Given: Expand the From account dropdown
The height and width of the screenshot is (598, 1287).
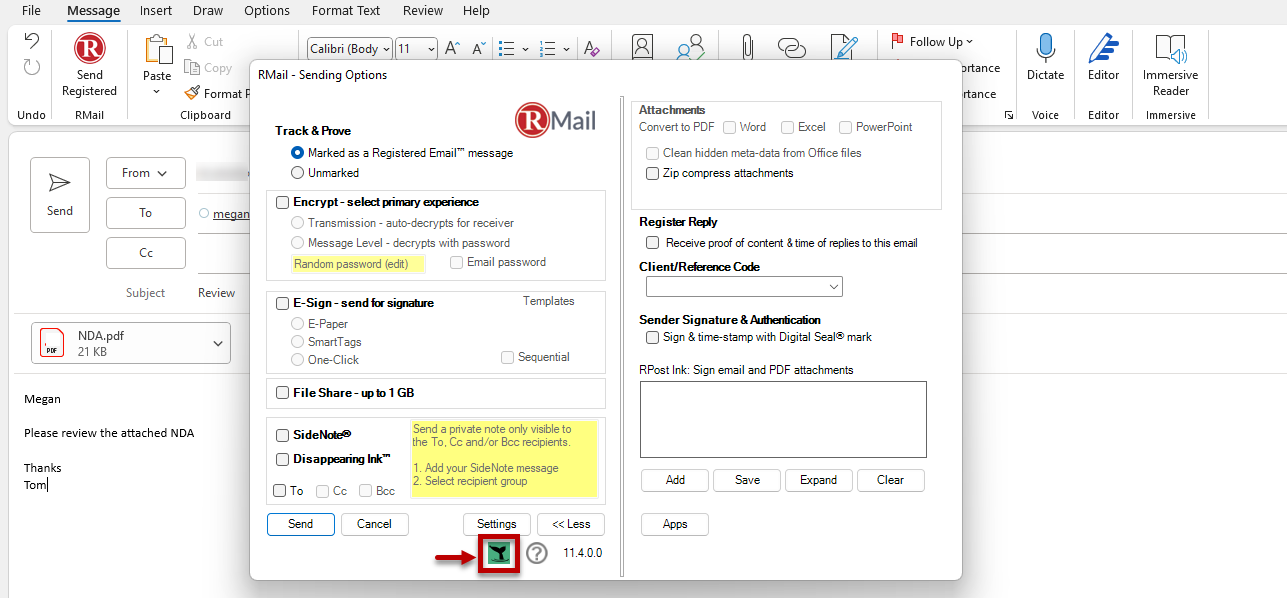Looking at the screenshot, I should [x=146, y=173].
